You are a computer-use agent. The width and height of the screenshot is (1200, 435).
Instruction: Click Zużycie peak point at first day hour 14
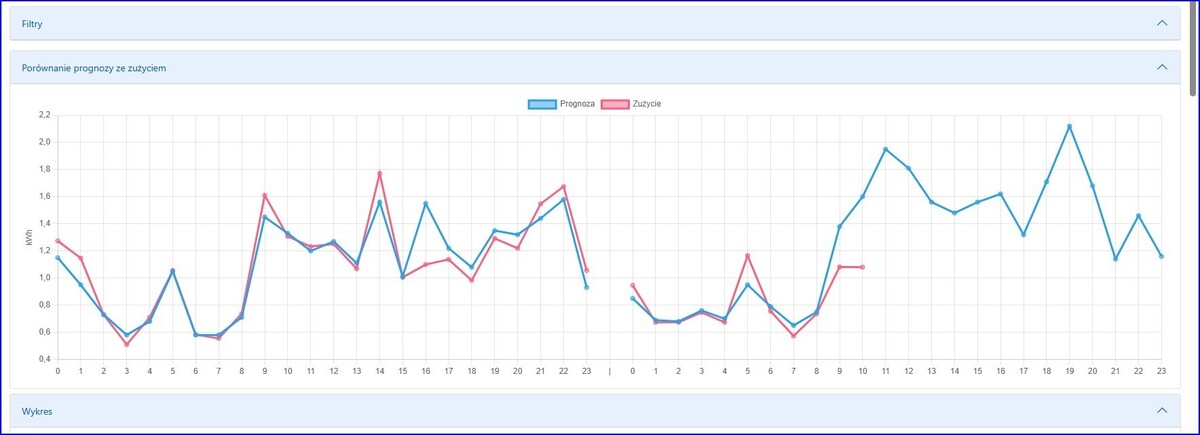coord(380,173)
